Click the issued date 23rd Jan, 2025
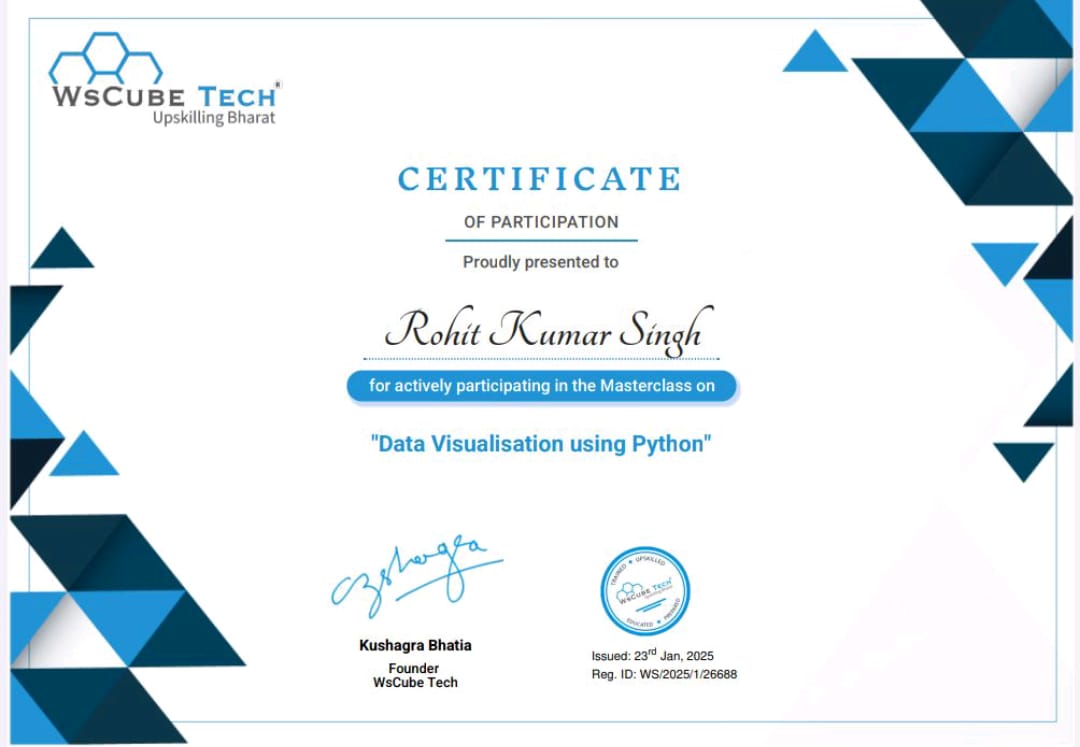Image resolution: width=1080 pixels, height=747 pixels. [652, 656]
